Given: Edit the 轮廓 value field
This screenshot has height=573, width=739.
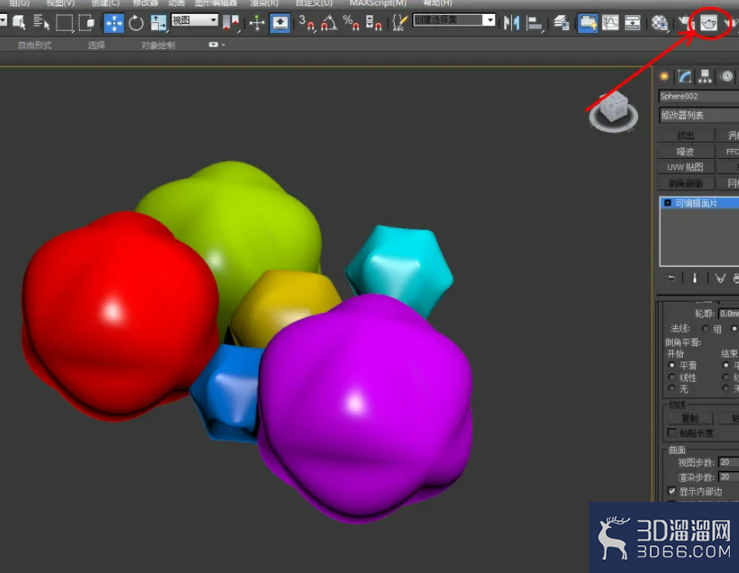Looking at the screenshot, I should pos(729,313).
